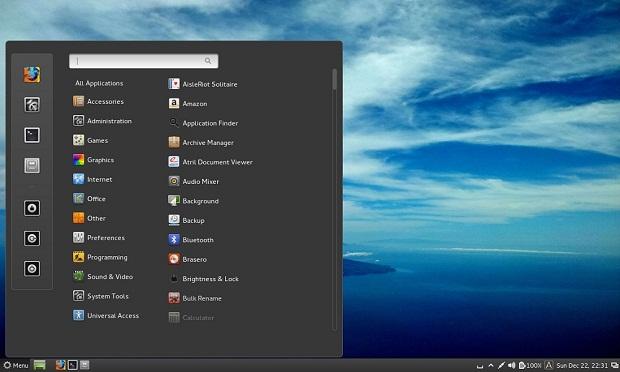Click into the menu search field
620x372 pixels.
click(144, 61)
